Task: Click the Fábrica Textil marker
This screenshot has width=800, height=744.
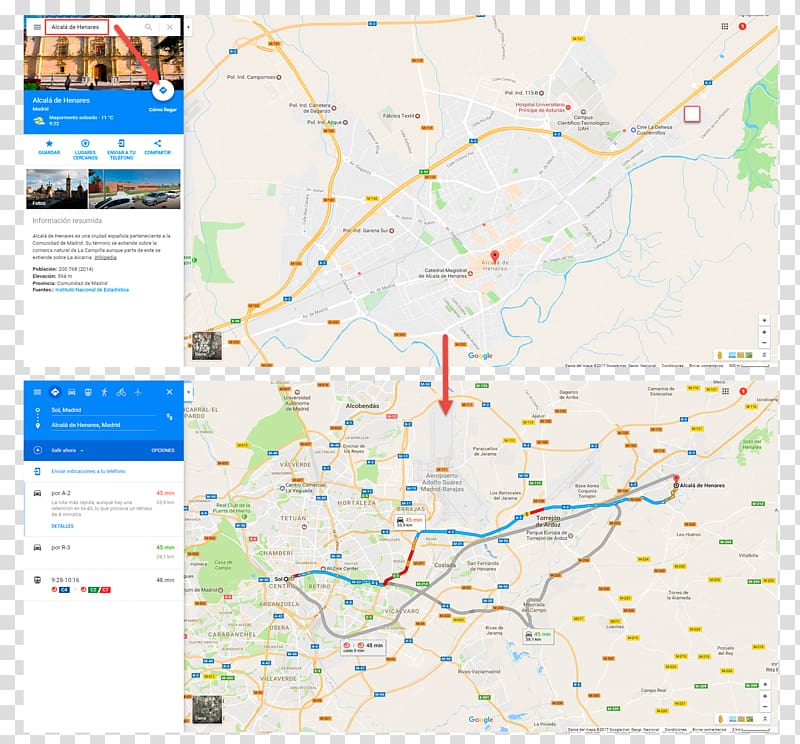Action: tap(417, 116)
